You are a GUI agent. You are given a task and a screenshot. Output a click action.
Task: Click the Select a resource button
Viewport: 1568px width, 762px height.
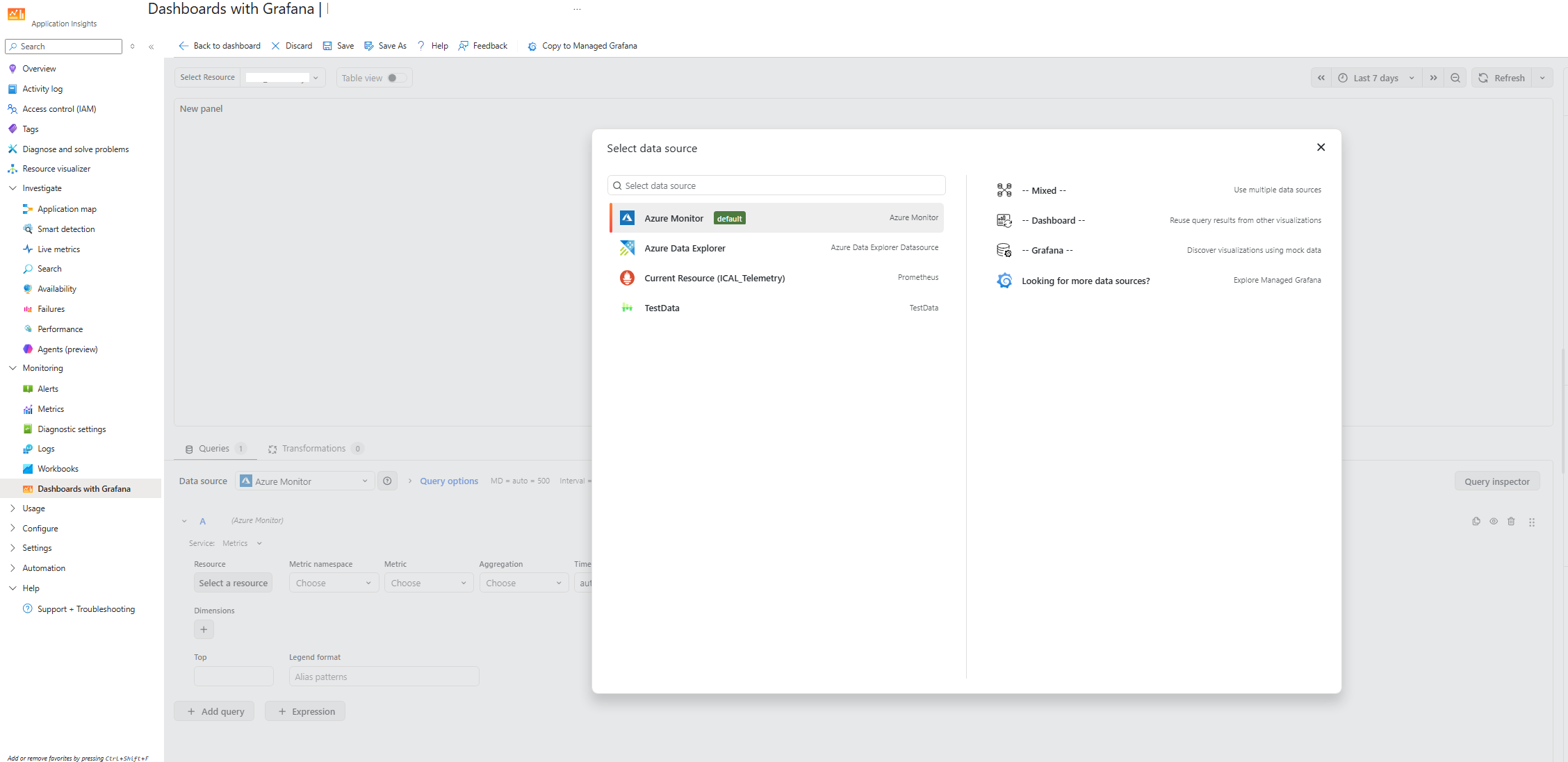233,583
